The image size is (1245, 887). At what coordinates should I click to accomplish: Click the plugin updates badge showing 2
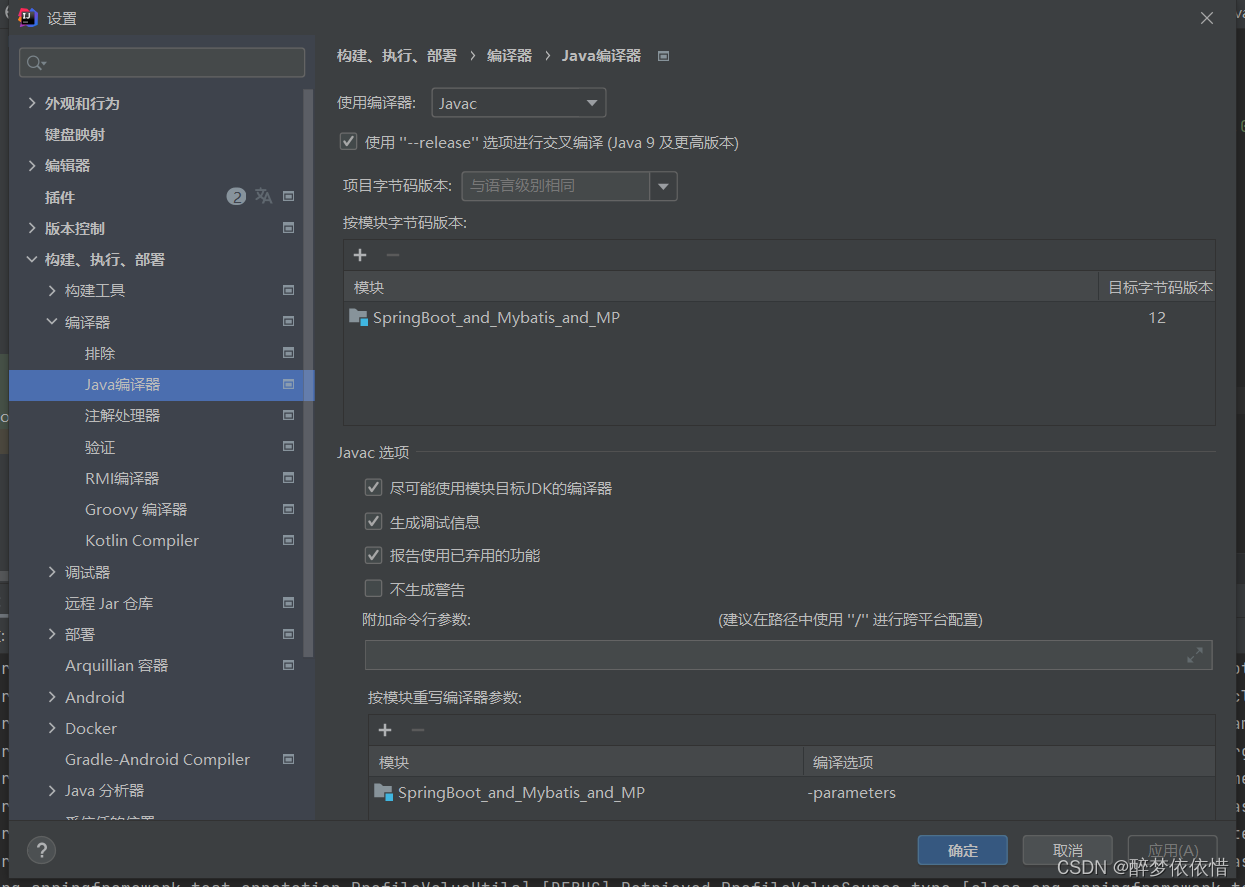(236, 196)
